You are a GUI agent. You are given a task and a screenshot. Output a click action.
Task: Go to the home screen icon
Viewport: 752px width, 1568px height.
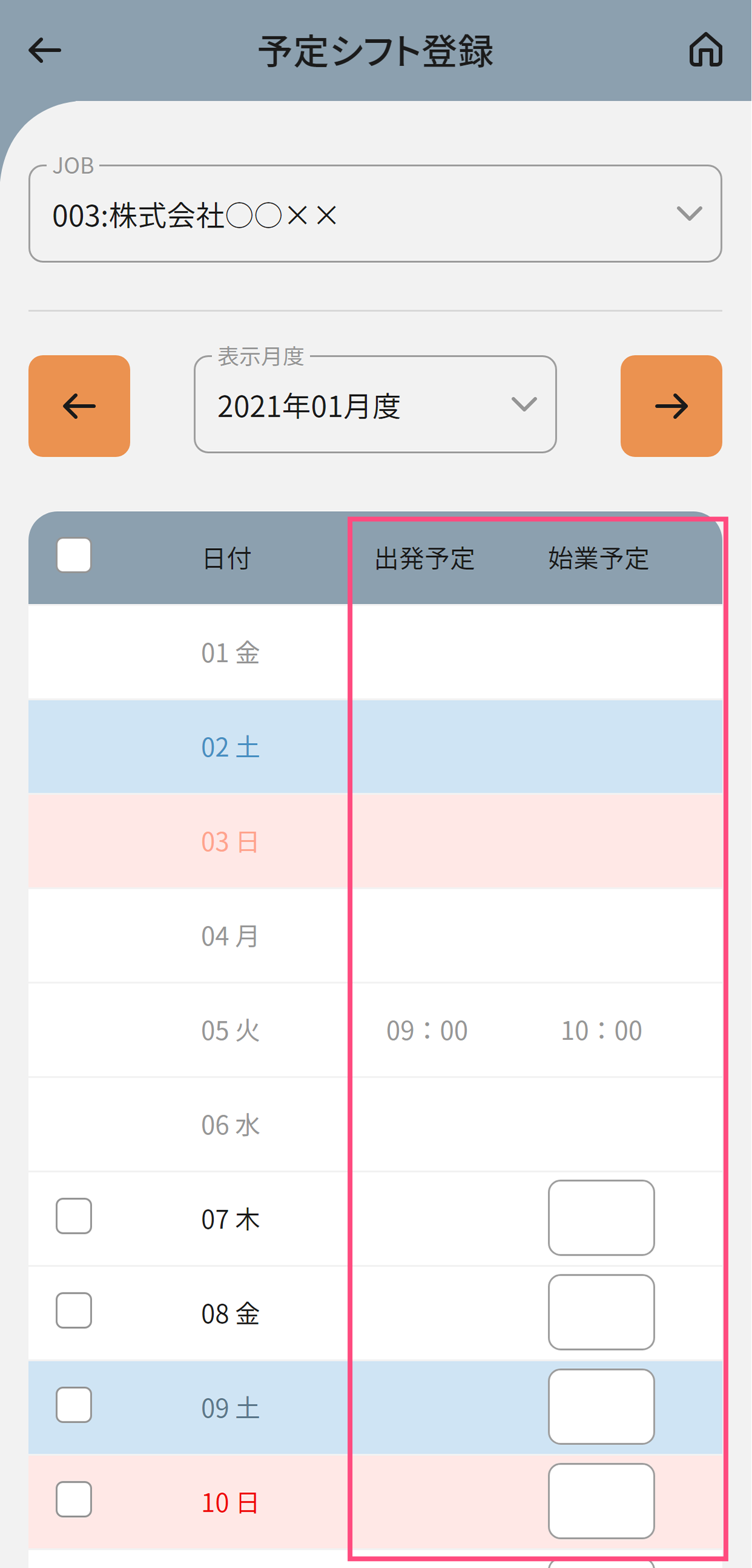coord(705,50)
